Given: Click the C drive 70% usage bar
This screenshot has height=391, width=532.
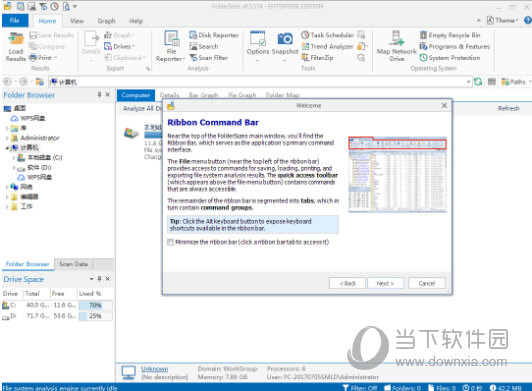Looking at the screenshot, I should 95,305.
